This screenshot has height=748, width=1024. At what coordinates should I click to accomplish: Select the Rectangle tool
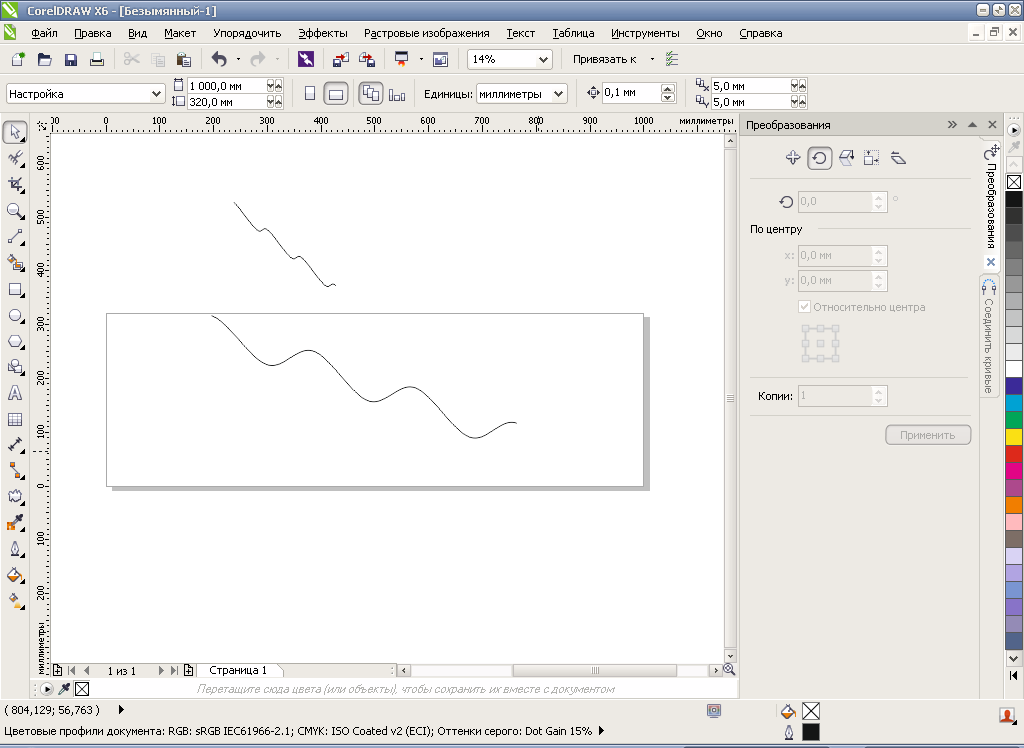click(x=15, y=290)
